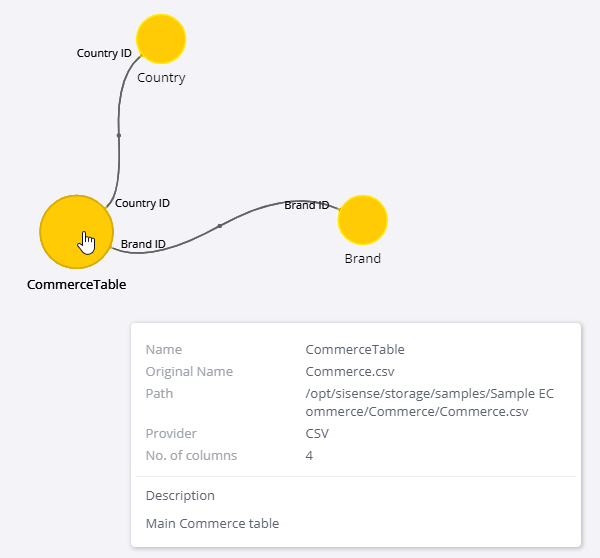Select the Brand table node circle

363,220
